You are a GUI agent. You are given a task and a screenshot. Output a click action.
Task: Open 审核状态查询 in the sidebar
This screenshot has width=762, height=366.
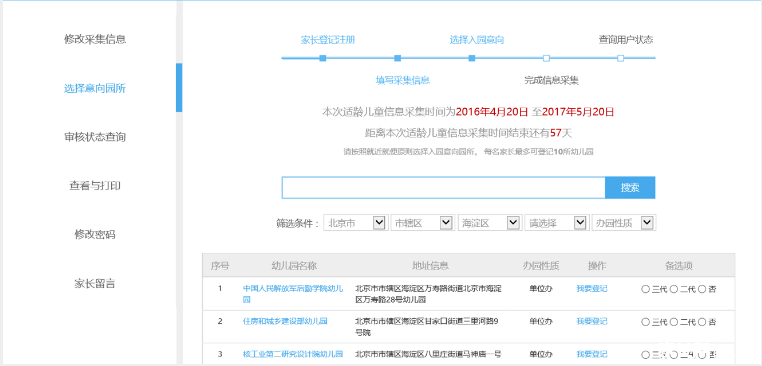click(x=95, y=137)
